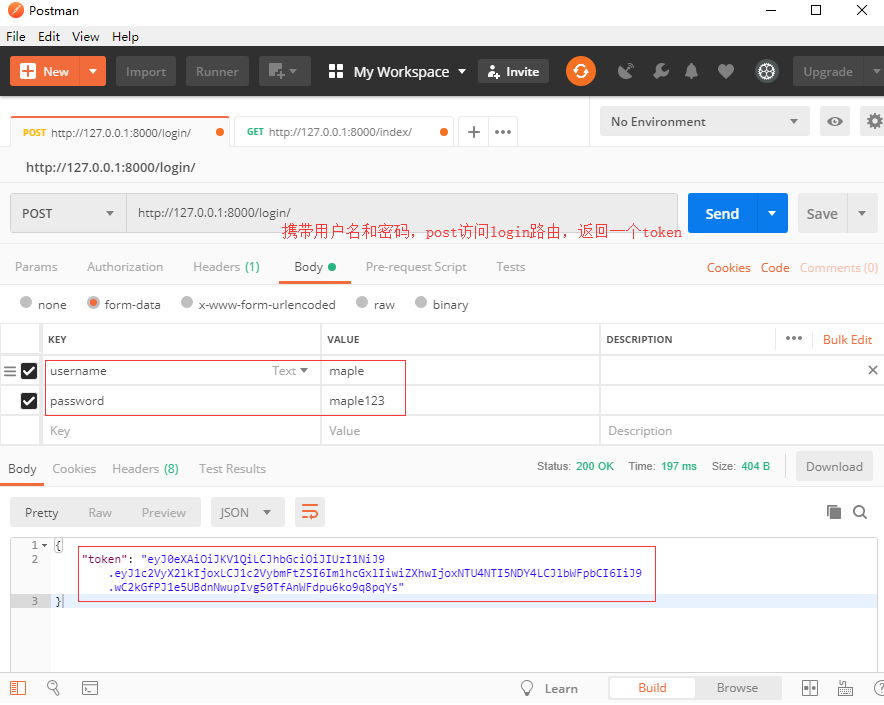Click the Import button
Viewport: 884px width, 705px height.
click(x=146, y=72)
